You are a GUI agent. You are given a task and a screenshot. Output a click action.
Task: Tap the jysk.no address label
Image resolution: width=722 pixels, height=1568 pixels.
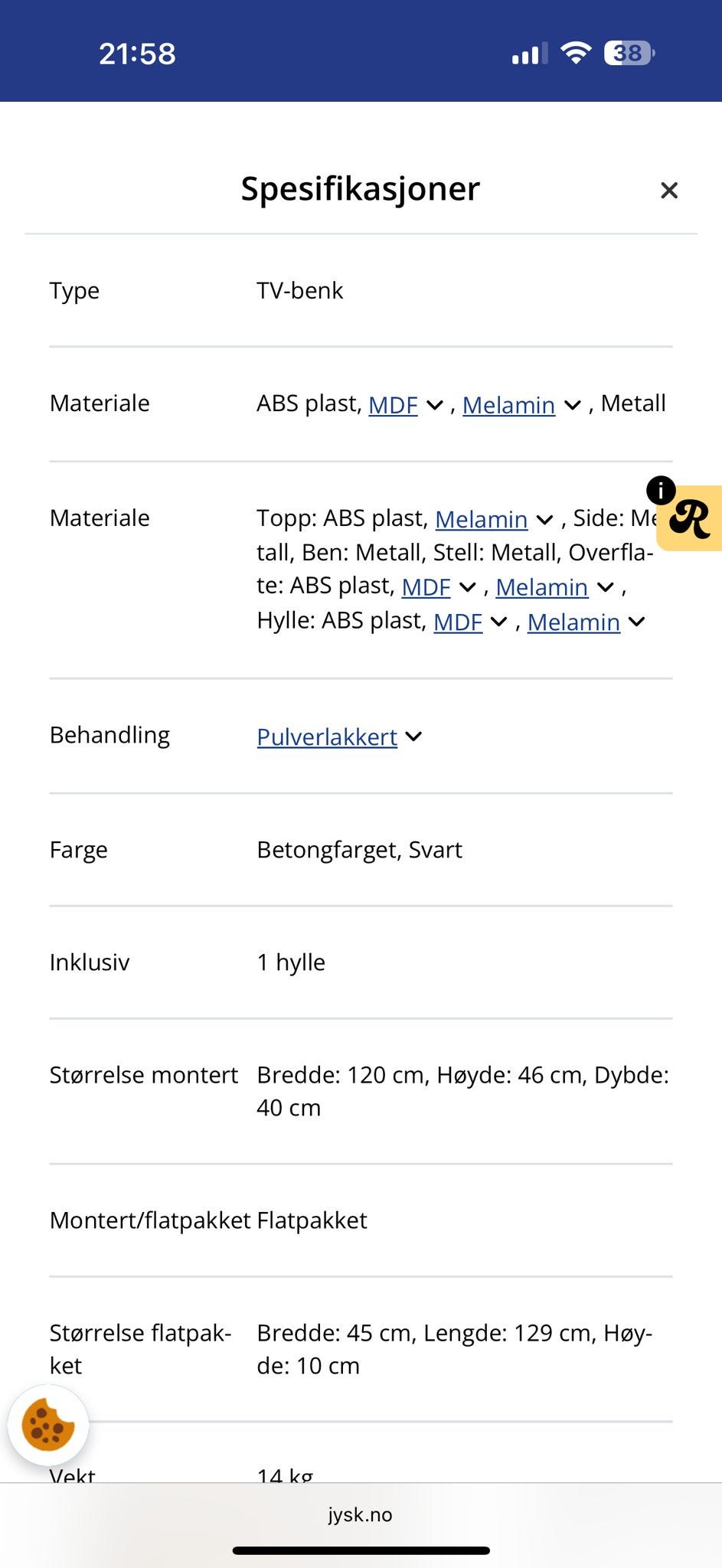(361, 1514)
